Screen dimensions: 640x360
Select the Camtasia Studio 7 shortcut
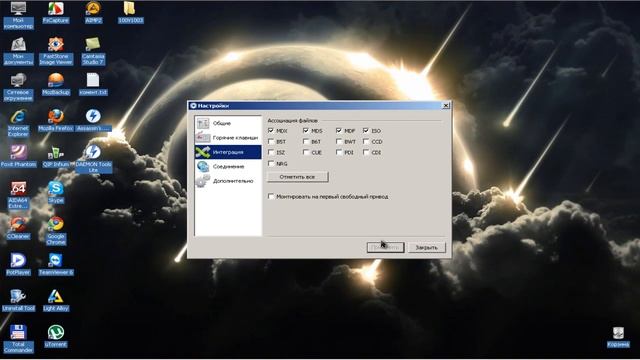pyautogui.click(x=93, y=51)
